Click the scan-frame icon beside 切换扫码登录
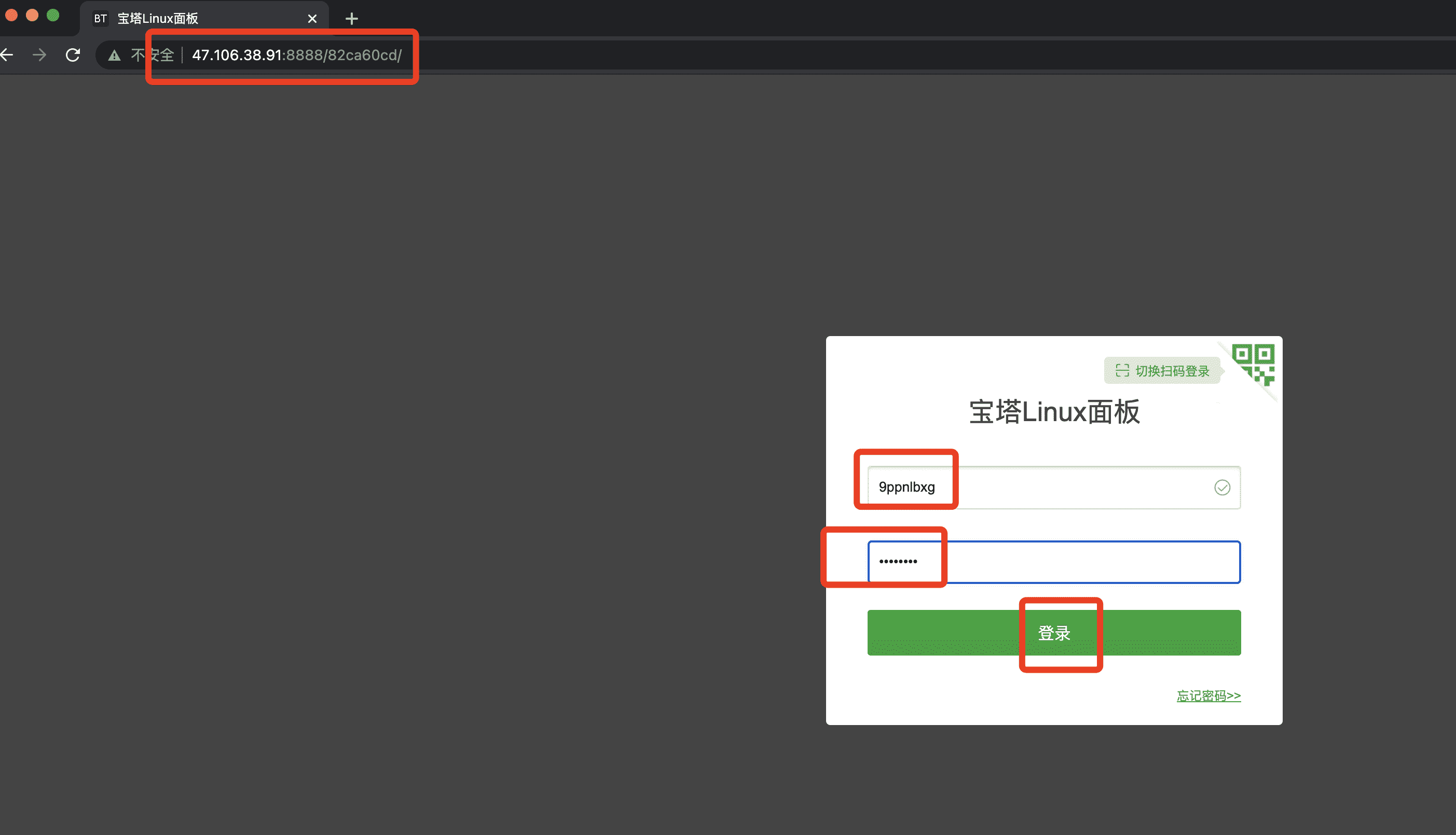Image resolution: width=1456 pixels, height=835 pixels. coord(1122,371)
